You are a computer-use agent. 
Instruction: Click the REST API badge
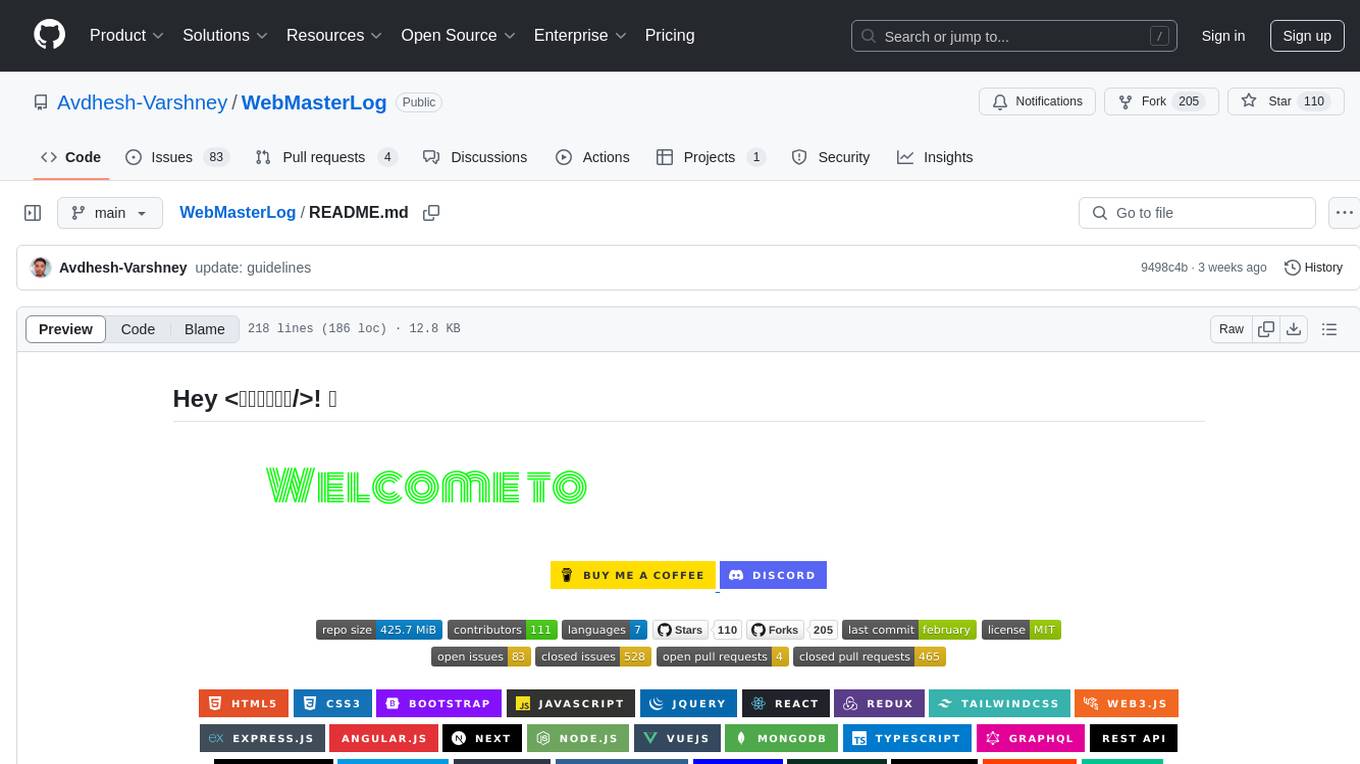click(x=1134, y=738)
